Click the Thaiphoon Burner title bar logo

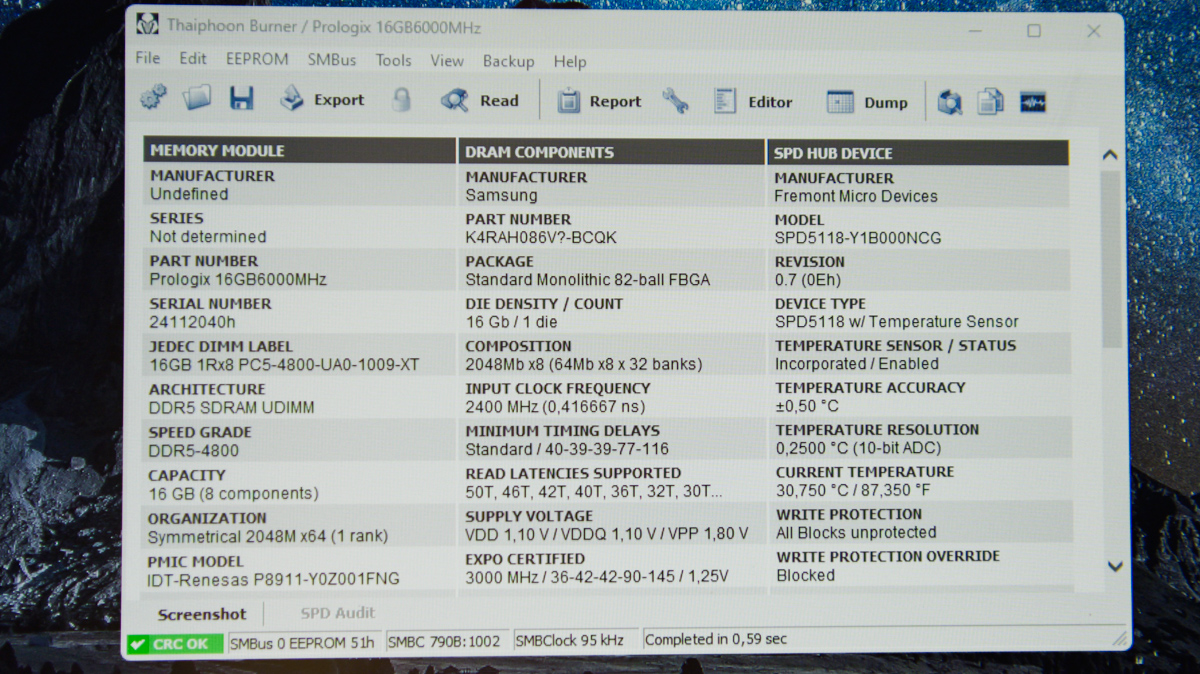pos(148,25)
